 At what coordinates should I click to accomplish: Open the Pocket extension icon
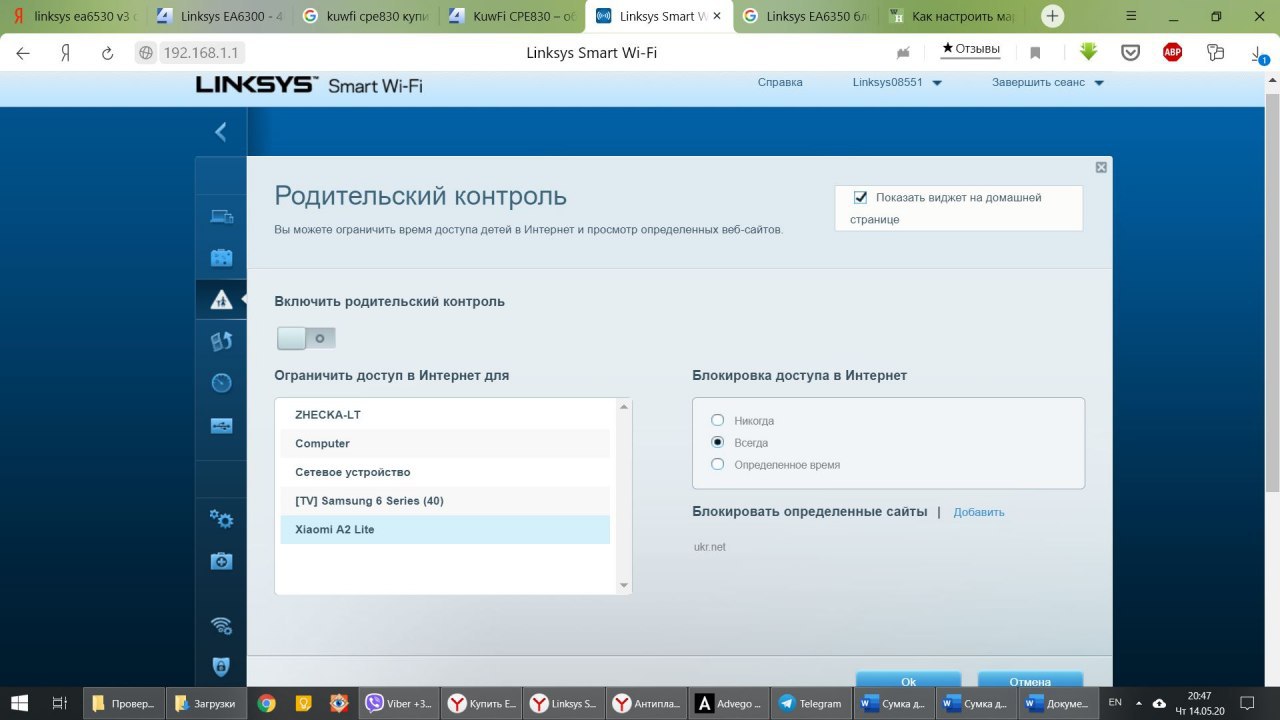tap(1131, 52)
